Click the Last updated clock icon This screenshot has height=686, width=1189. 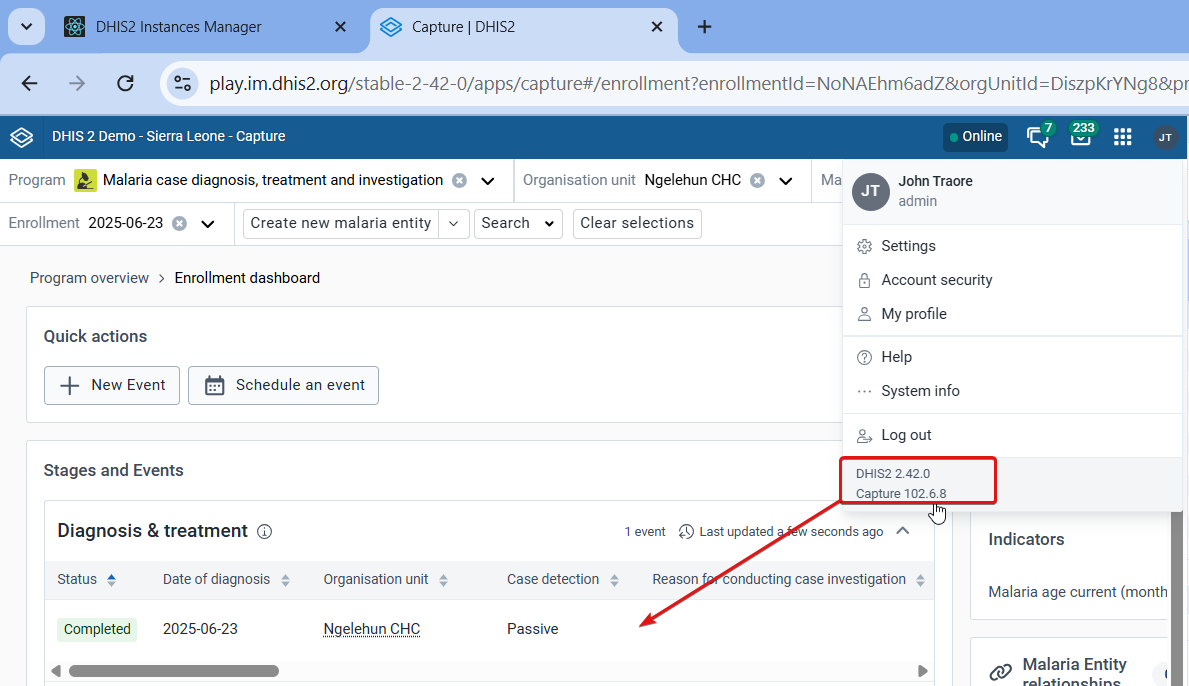pos(686,531)
